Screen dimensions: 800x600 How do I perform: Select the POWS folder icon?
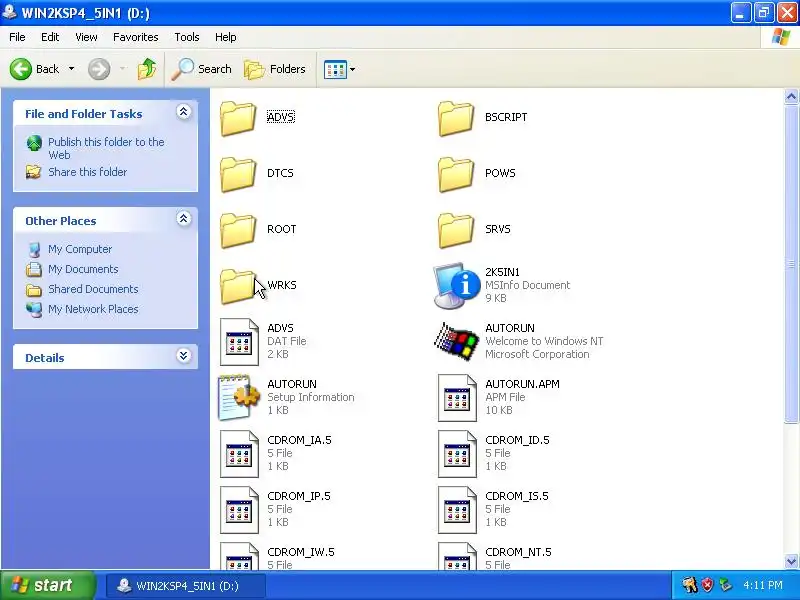coord(456,174)
